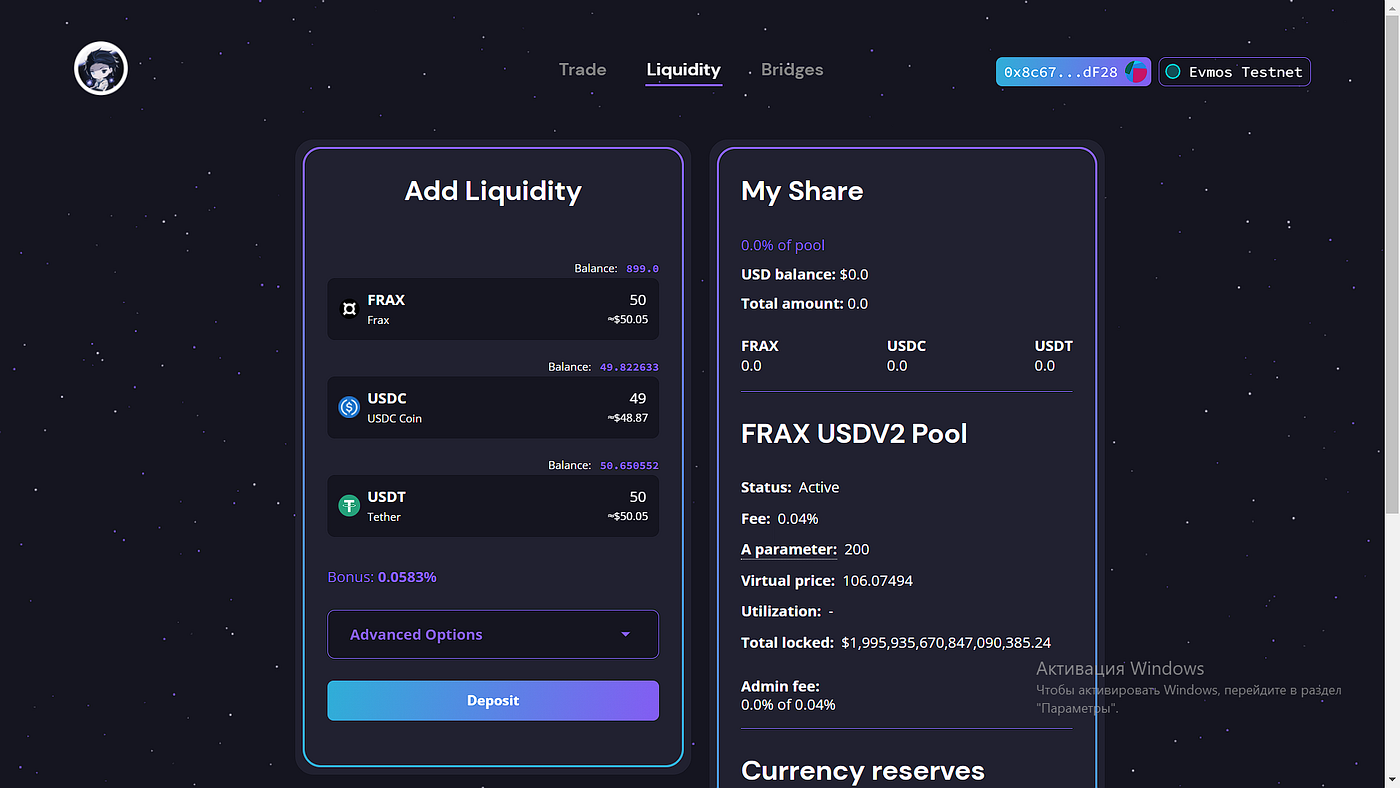1400x788 pixels.
Task: Click the USDT balance 50.650552 link
Action: pos(629,466)
